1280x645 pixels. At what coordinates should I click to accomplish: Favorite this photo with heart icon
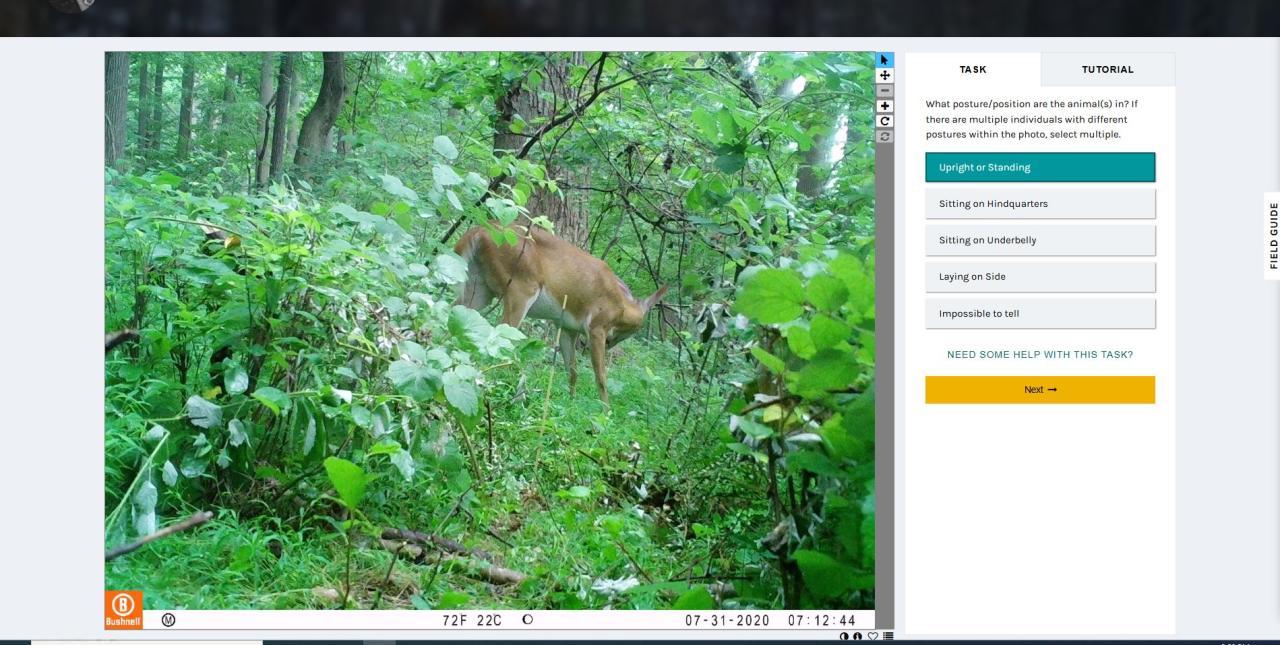pos(872,636)
